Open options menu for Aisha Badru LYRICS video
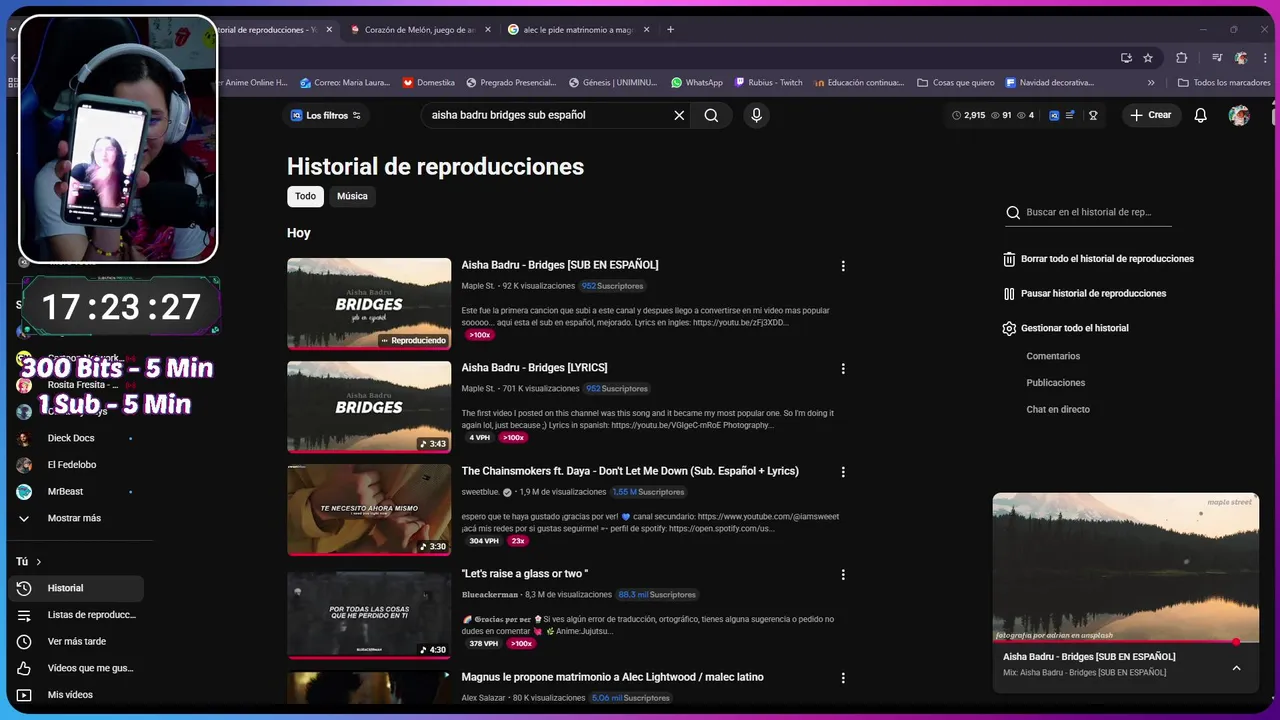1280x720 pixels. pos(843,368)
